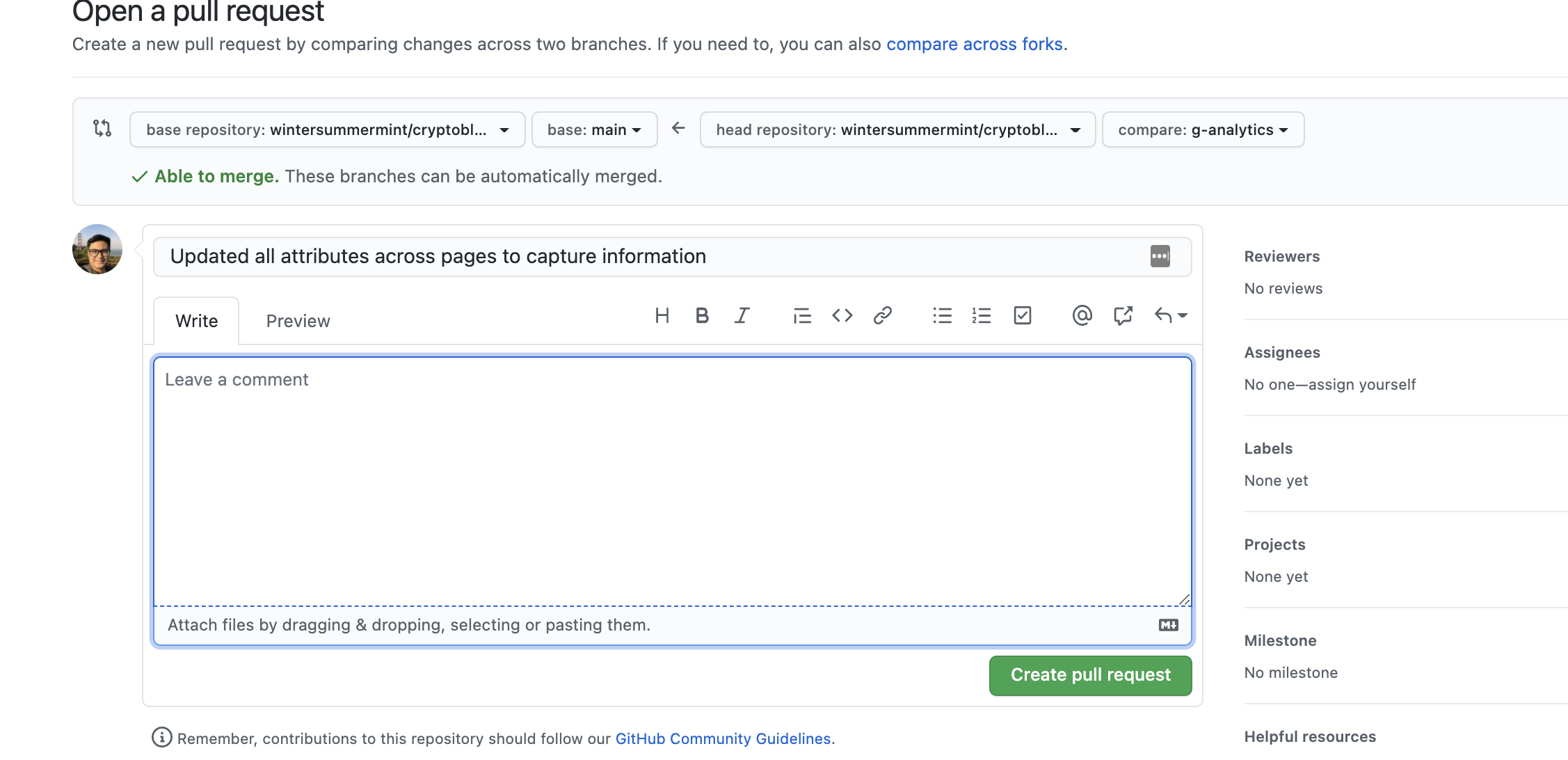
Task: Click the comment box resize handle
Action: (1184, 599)
